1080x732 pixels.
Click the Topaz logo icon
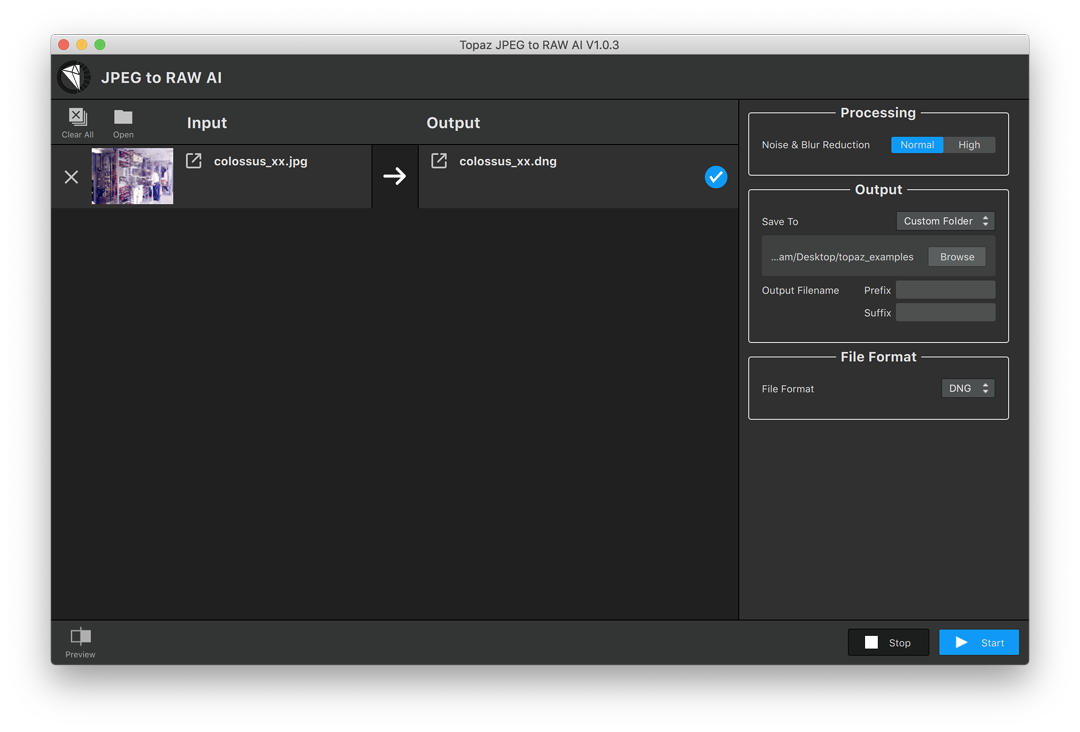pyautogui.click(x=74, y=77)
